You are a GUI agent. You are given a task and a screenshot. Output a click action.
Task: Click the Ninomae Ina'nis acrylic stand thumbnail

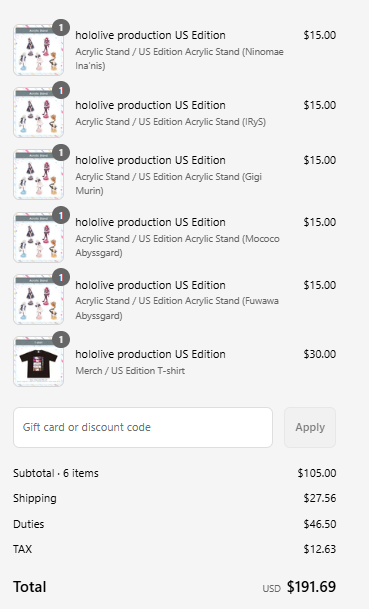pyautogui.click(x=38, y=50)
